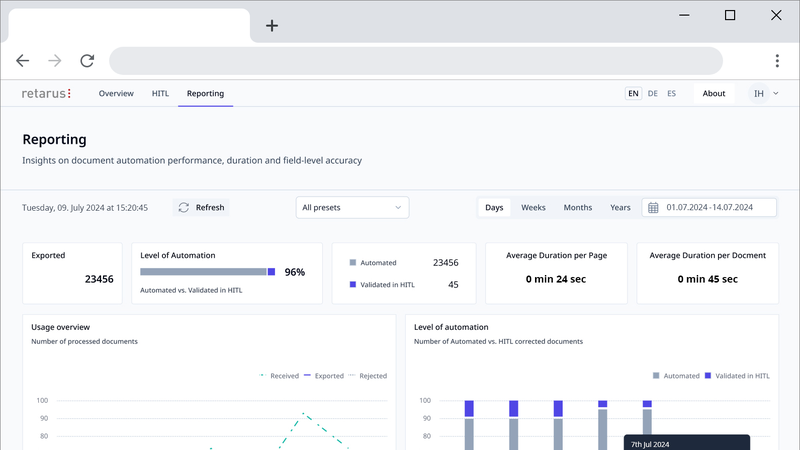Open the browser three-dot menu
The width and height of the screenshot is (800, 450).
pyautogui.click(x=777, y=61)
